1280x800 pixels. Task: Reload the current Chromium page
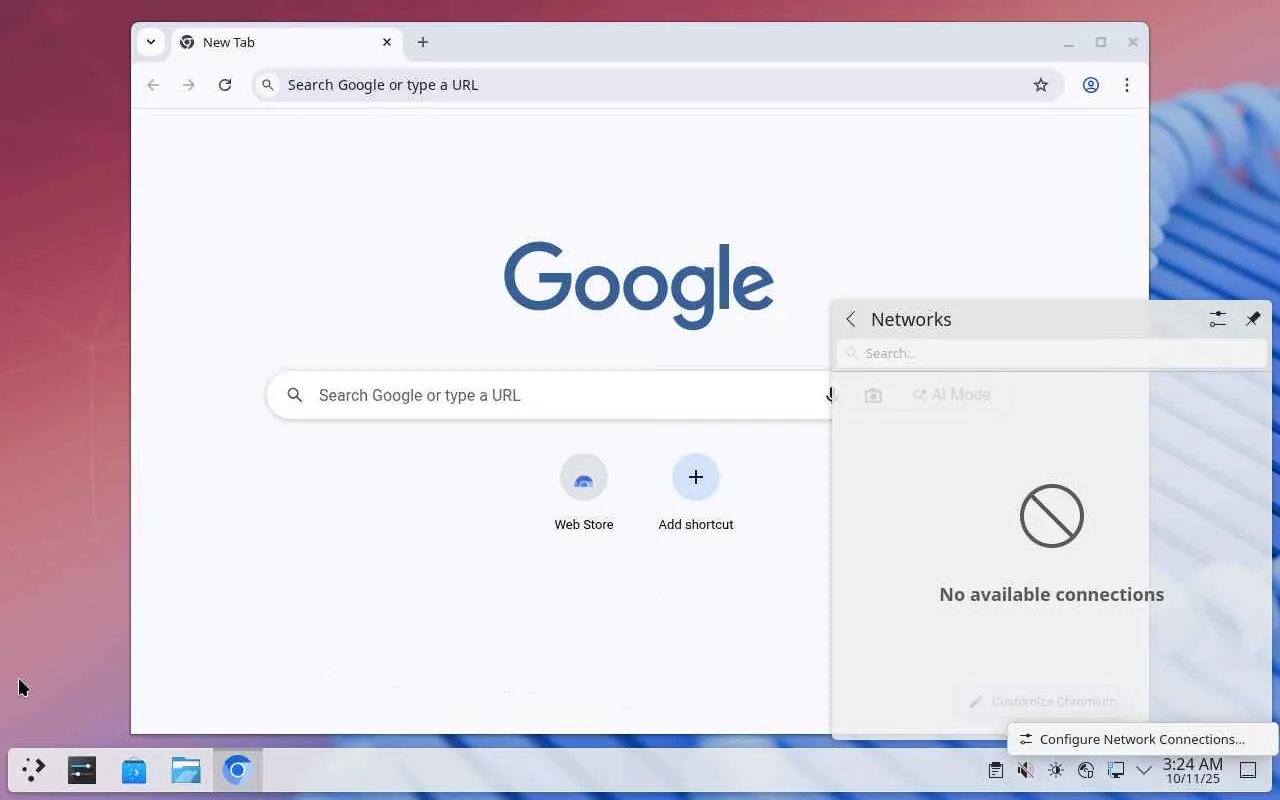point(225,85)
